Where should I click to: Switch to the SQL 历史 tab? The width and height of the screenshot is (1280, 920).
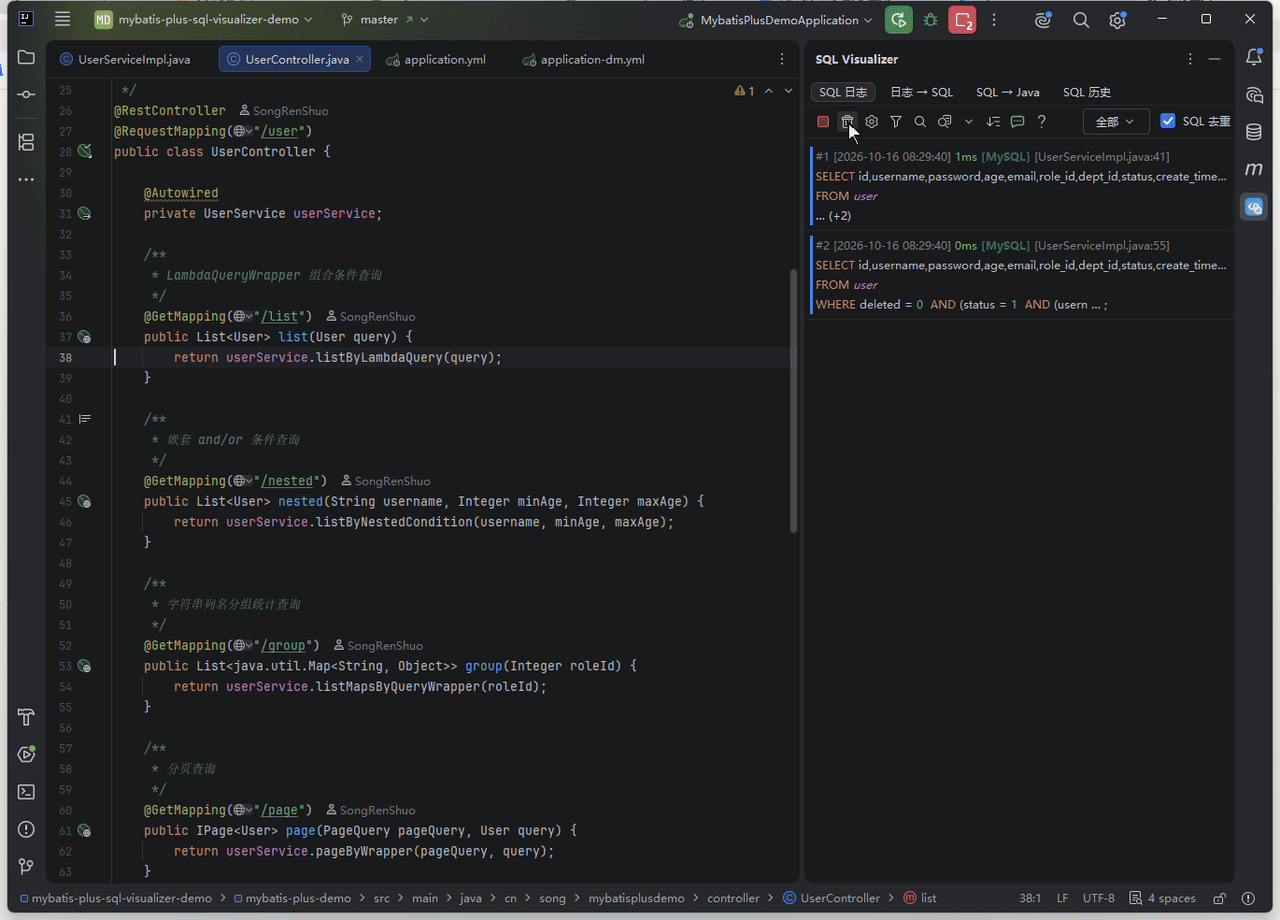click(1087, 92)
